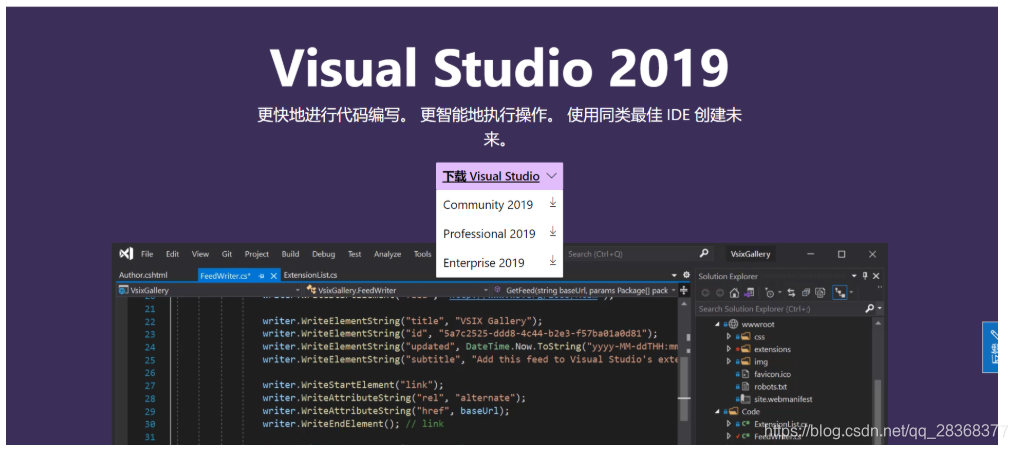Open search options dropdown in Solution Explorer
The width and height of the screenshot is (1018, 450).
[x=880, y=308]
